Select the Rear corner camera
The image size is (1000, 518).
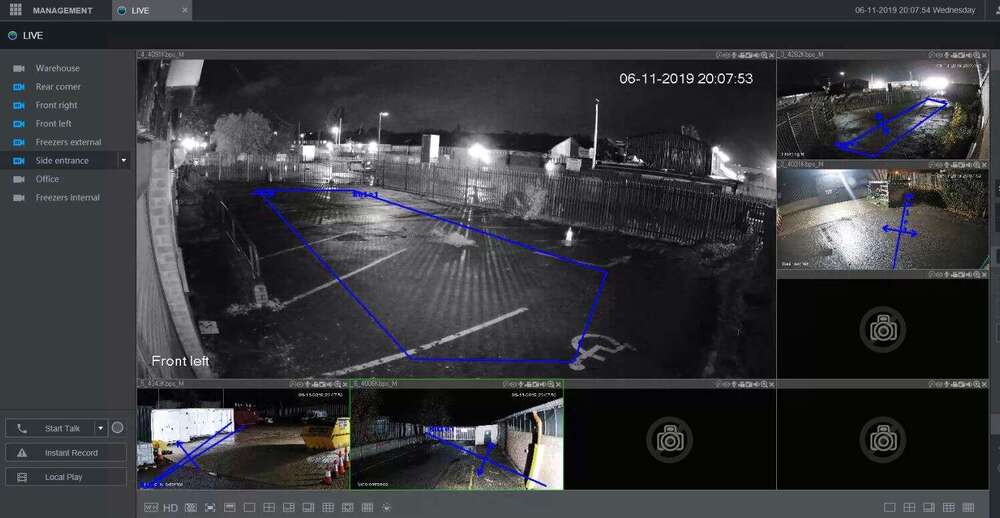tap(58, 87)
